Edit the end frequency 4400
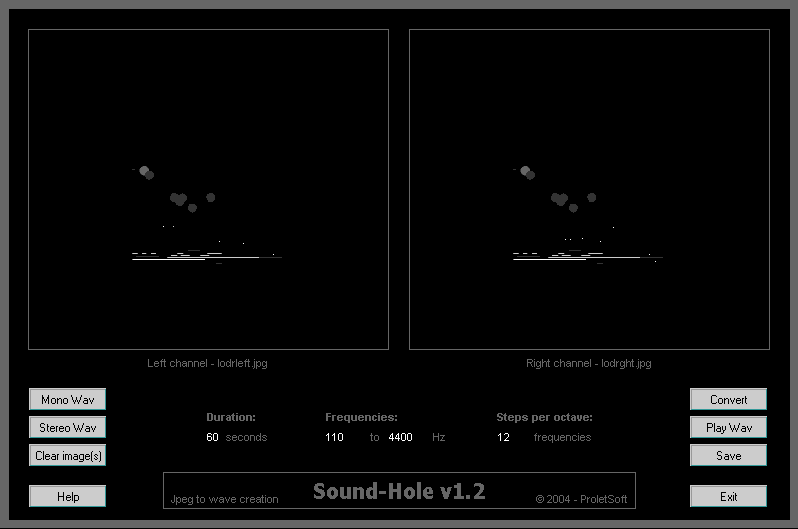The height and width of the screenshot is (529, 798). tap(401, 437)
